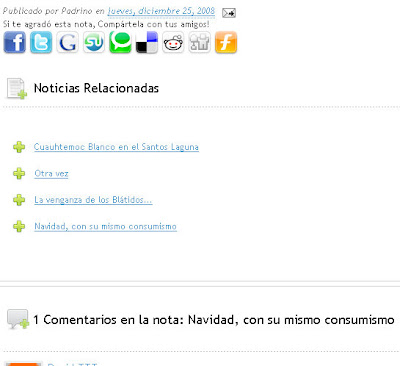
Task: Share on Technorati green bubble icon
Action: (120, 42)
